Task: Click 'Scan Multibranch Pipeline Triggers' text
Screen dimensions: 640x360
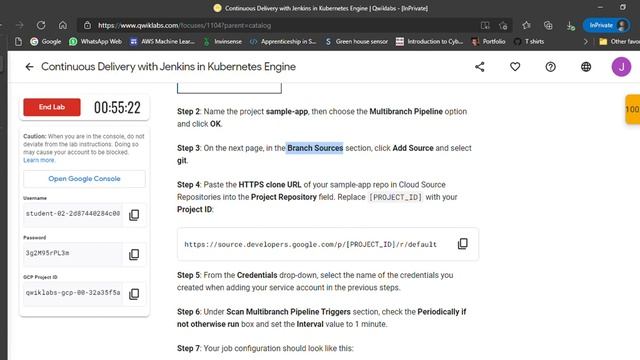Action: point(288,312)
